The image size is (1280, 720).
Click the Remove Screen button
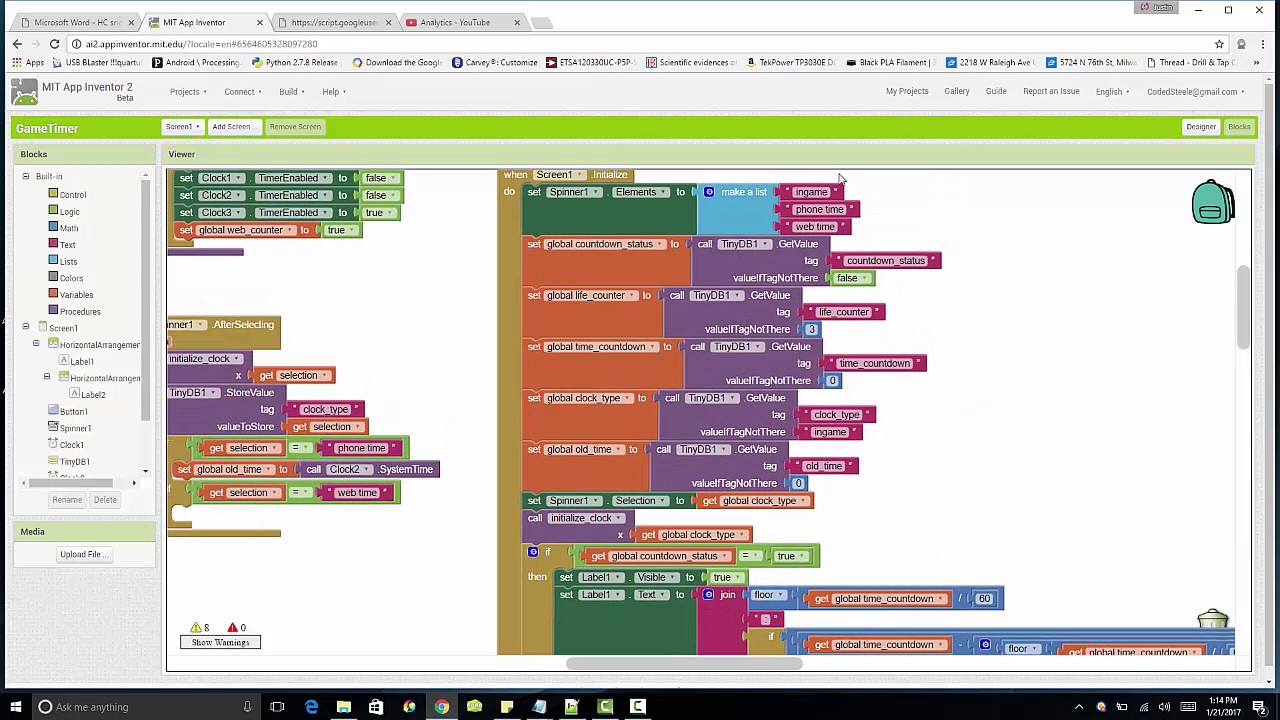(x=295, y=127)
